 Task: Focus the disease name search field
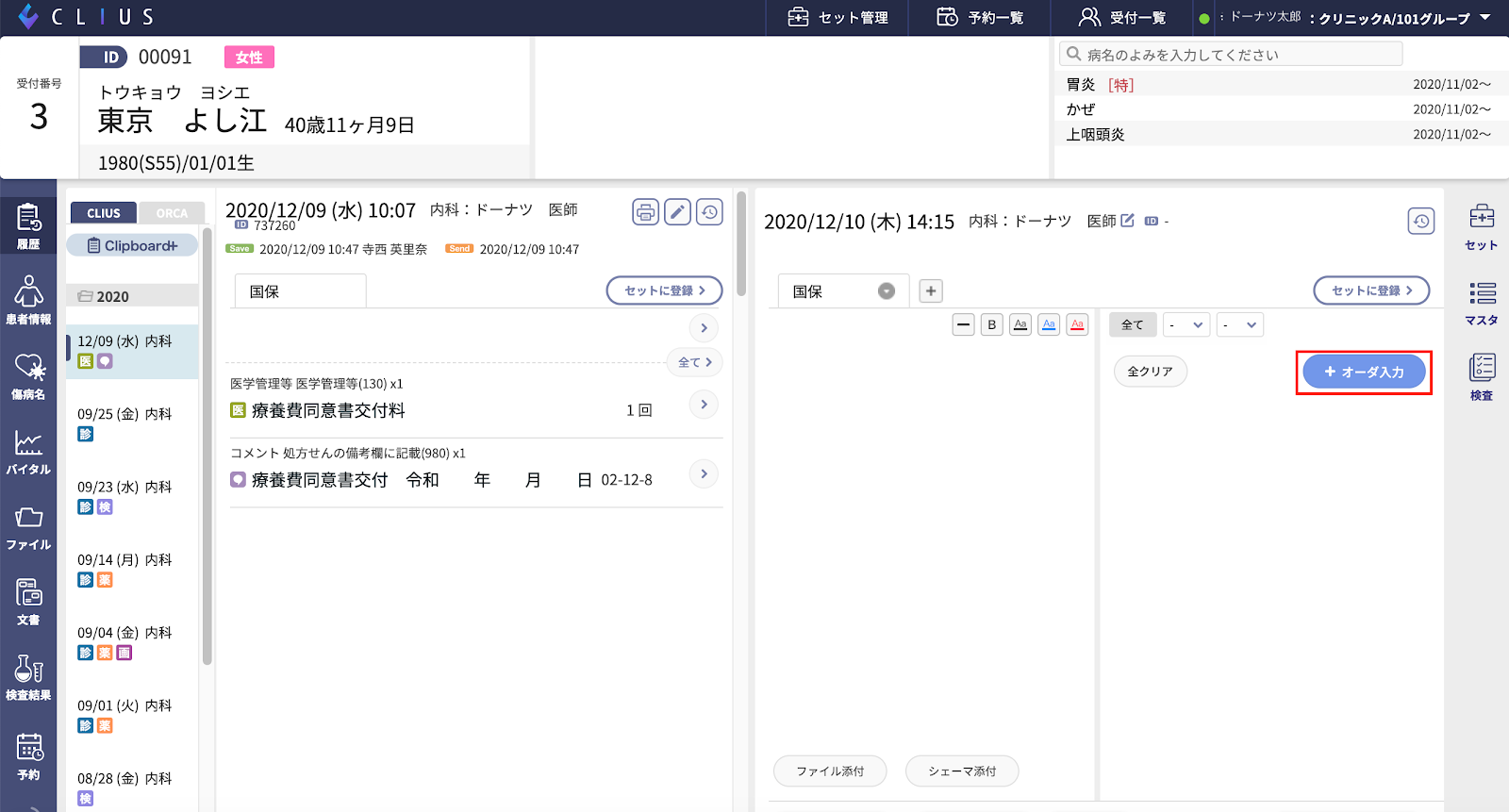[1231, 55]
